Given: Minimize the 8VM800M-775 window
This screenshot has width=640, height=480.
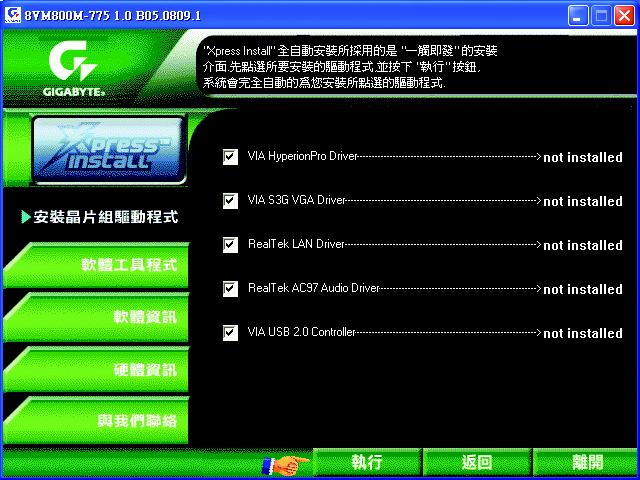Looking at the screenshot, I should tap(578, 16).
